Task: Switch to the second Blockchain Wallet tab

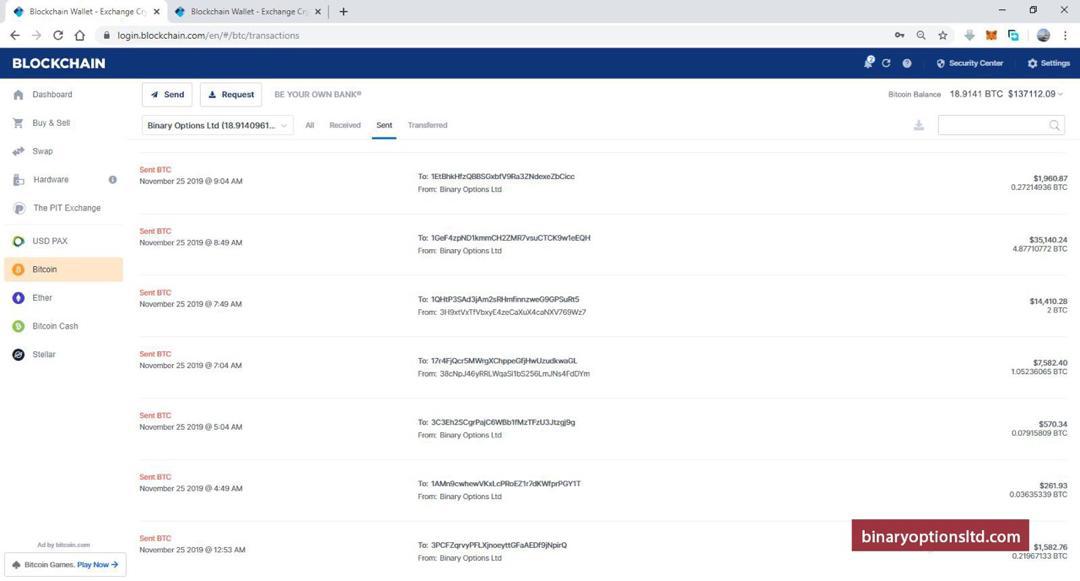Action: click(248, 12)
